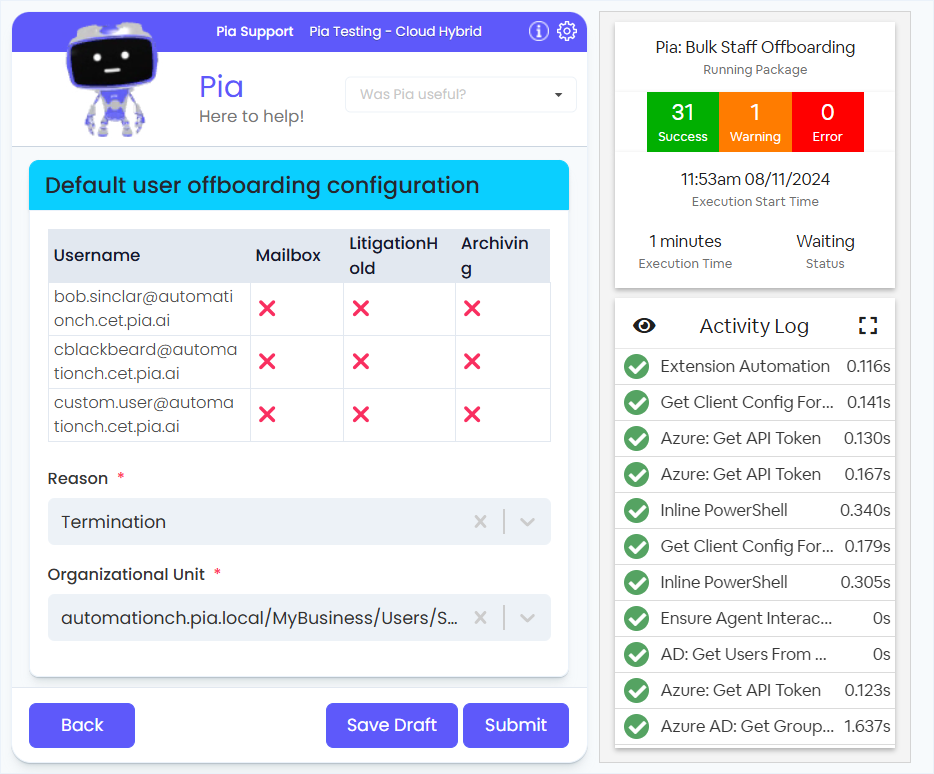Click the Back button
This screenshot has width=934, height=774.
click(x=82, y=725)
